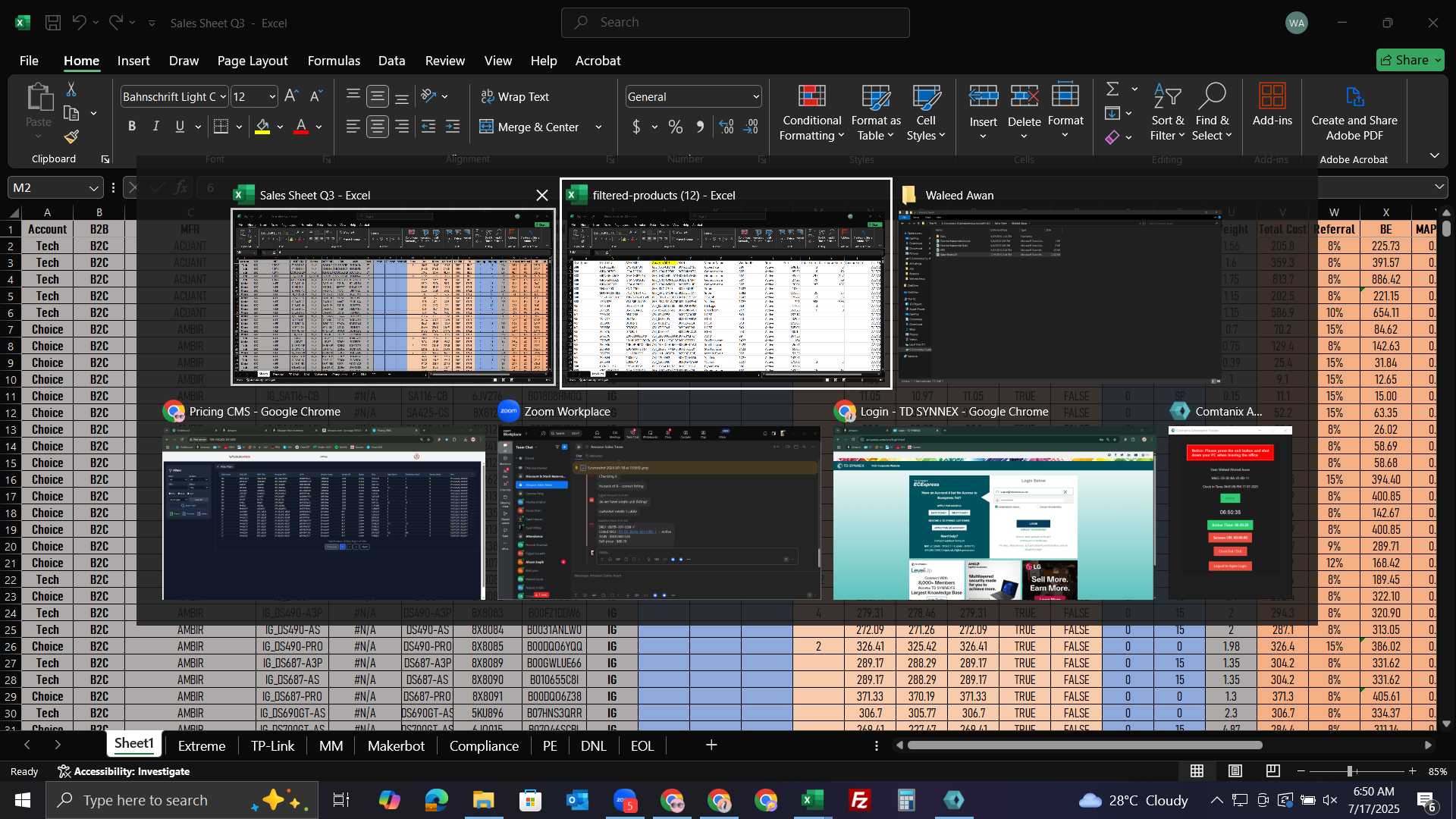This screenshot has height=819, width=1456.
Task: Set Middle Align vertical alignment
Action: click(x=378, y=96)
